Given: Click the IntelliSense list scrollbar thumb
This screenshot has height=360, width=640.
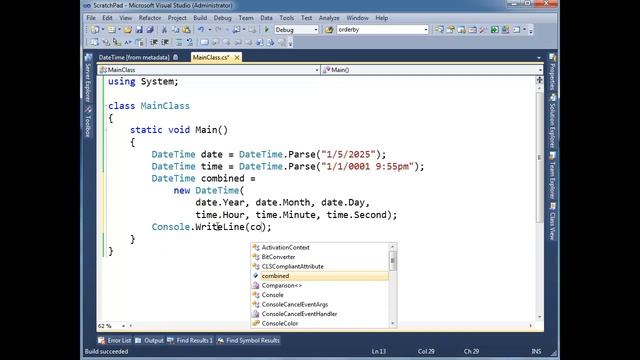Looking at the screenshot, I should (x=393, y=261).
